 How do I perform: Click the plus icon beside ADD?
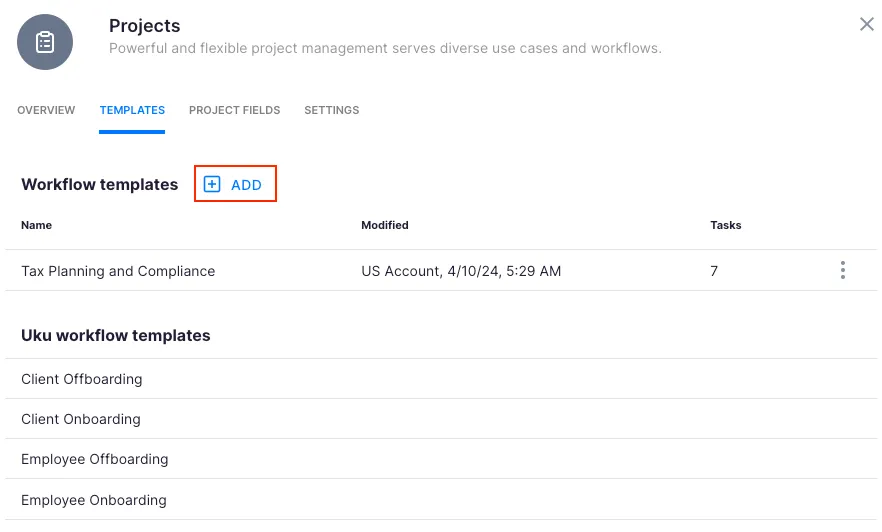pos(212,184)
